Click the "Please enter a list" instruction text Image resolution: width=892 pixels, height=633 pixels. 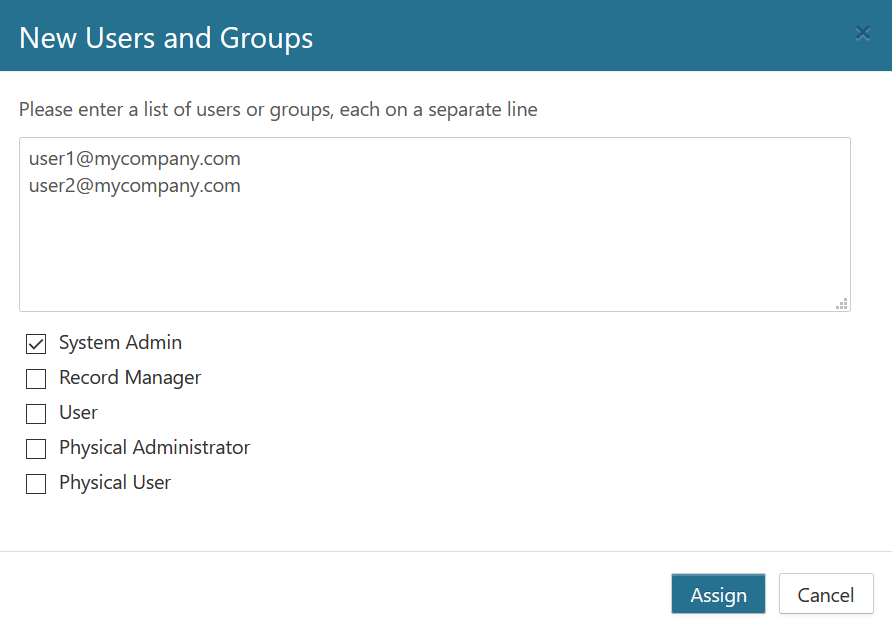[x=278, y=110]
